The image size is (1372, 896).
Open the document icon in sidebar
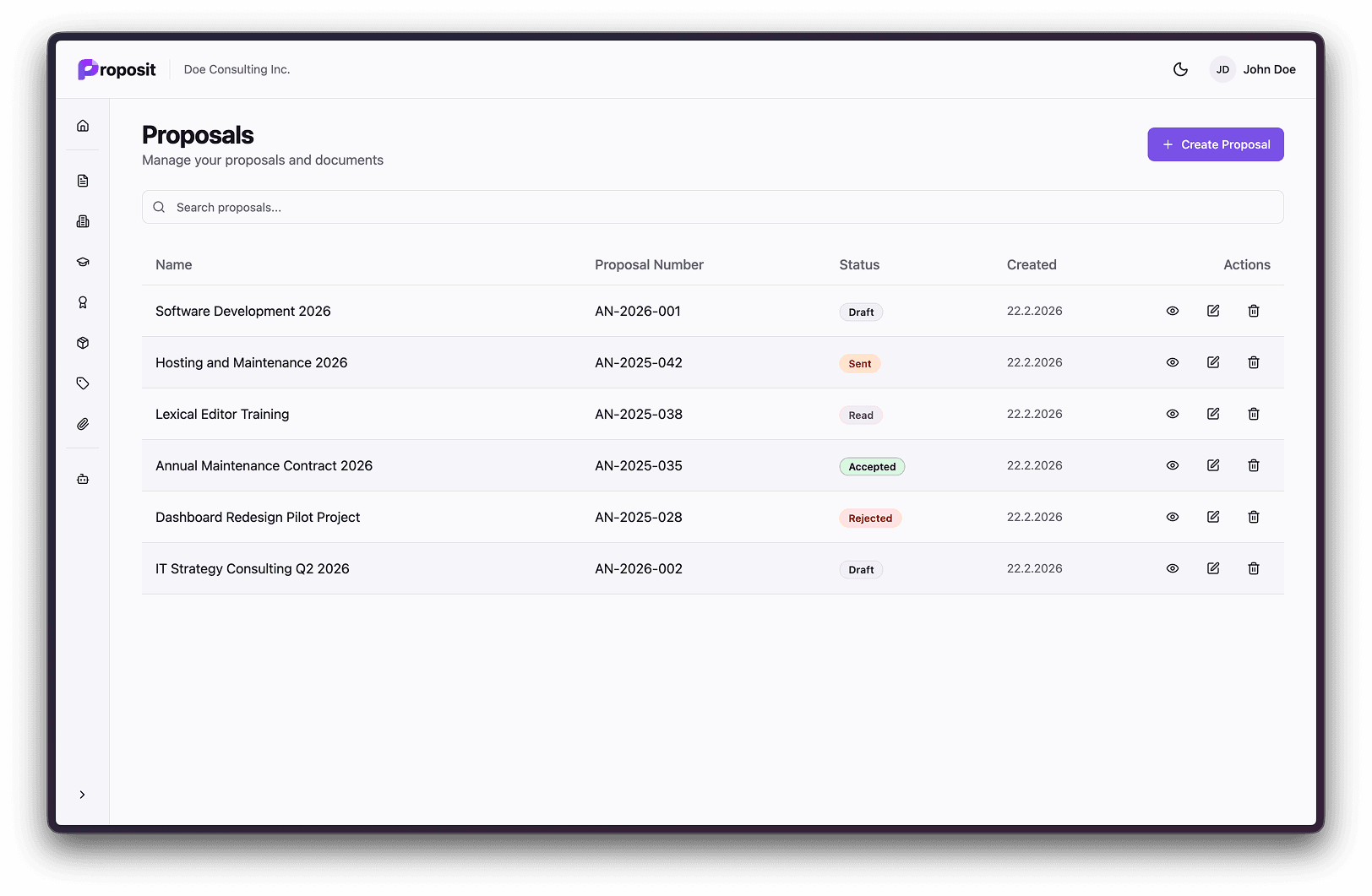point(83,181)
